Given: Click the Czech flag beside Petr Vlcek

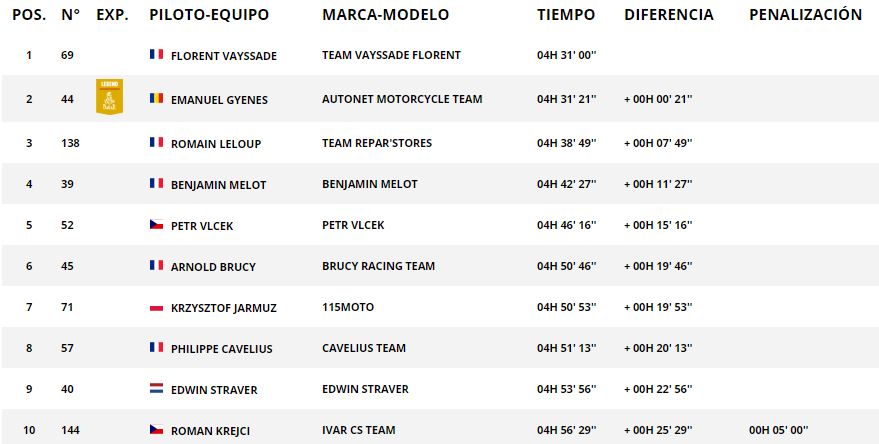Looking at the screenshot, I should pyautogui.click(x=156, y=225).
